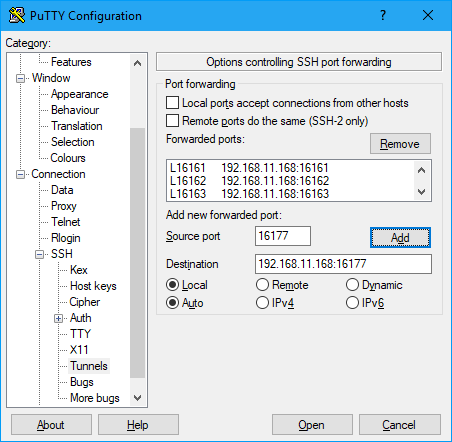Click the Cancel button
This screenshot has width=452, height=442.
[x=400, y=425]
